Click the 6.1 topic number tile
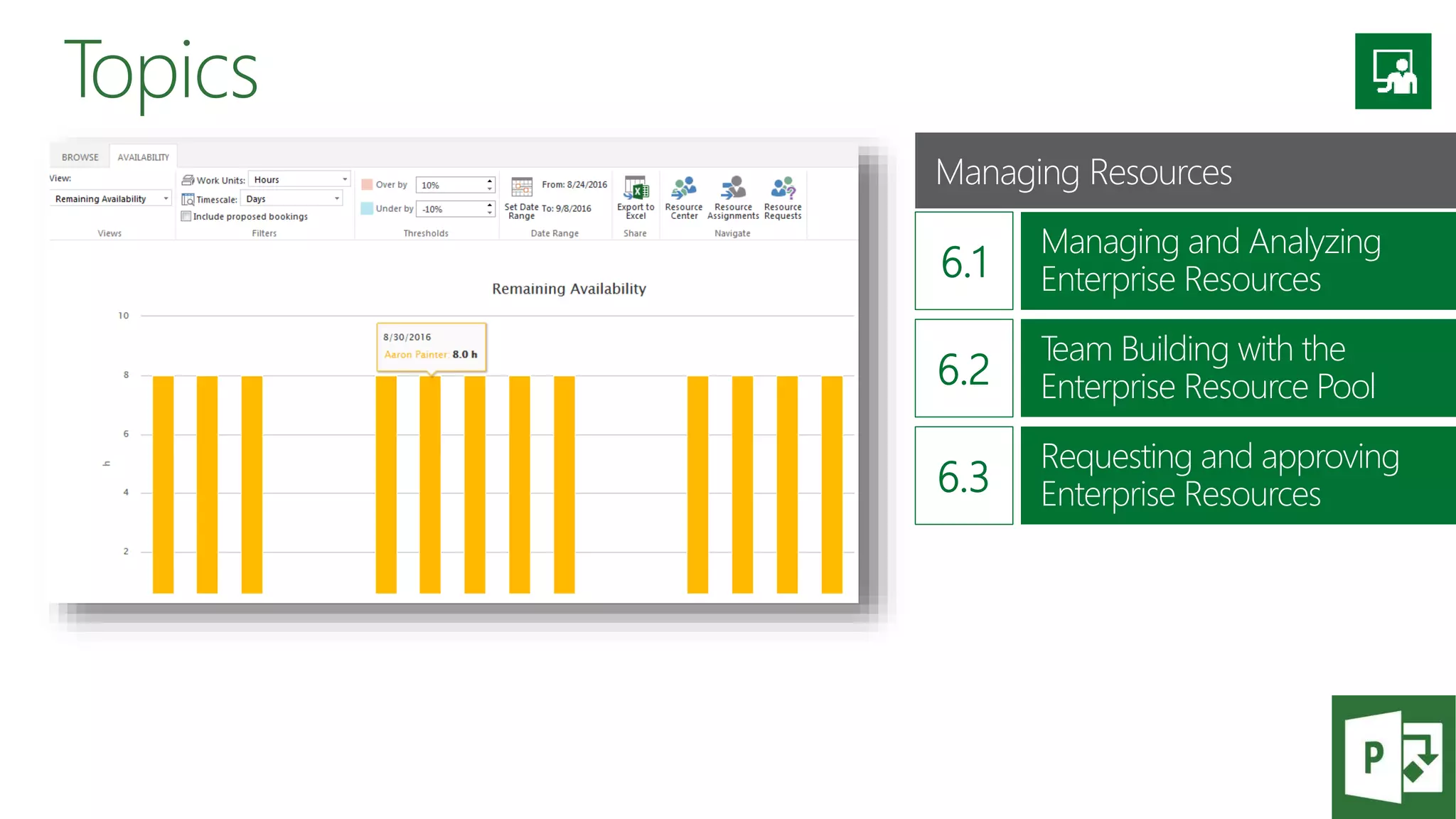The height and width of the screenshot is (819, 1456). click(964, 261)
